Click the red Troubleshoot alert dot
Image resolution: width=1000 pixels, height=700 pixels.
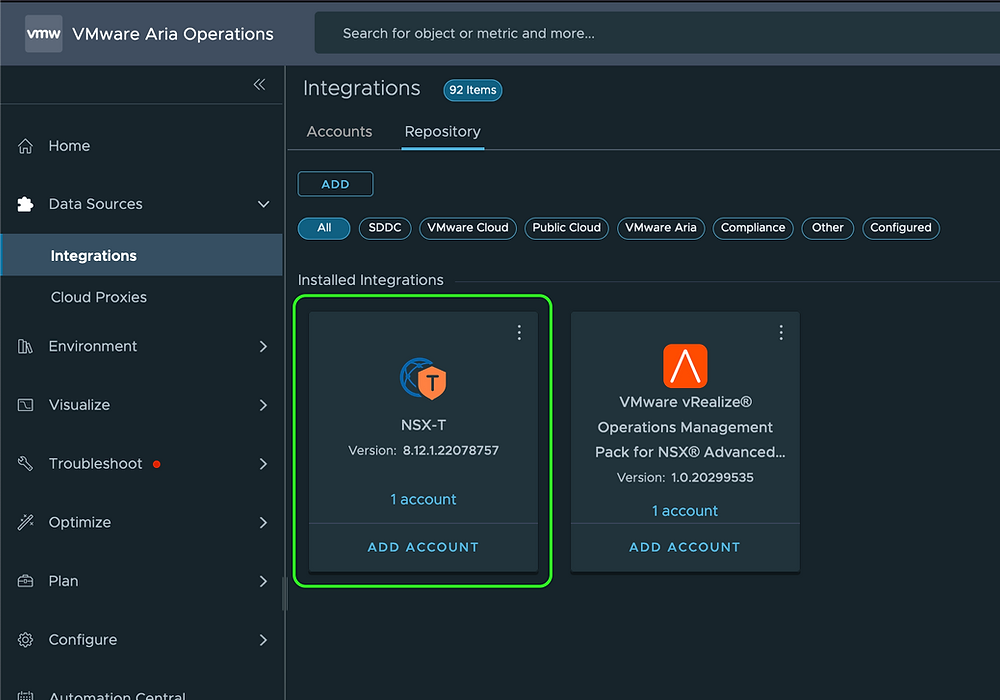[157, 464]
